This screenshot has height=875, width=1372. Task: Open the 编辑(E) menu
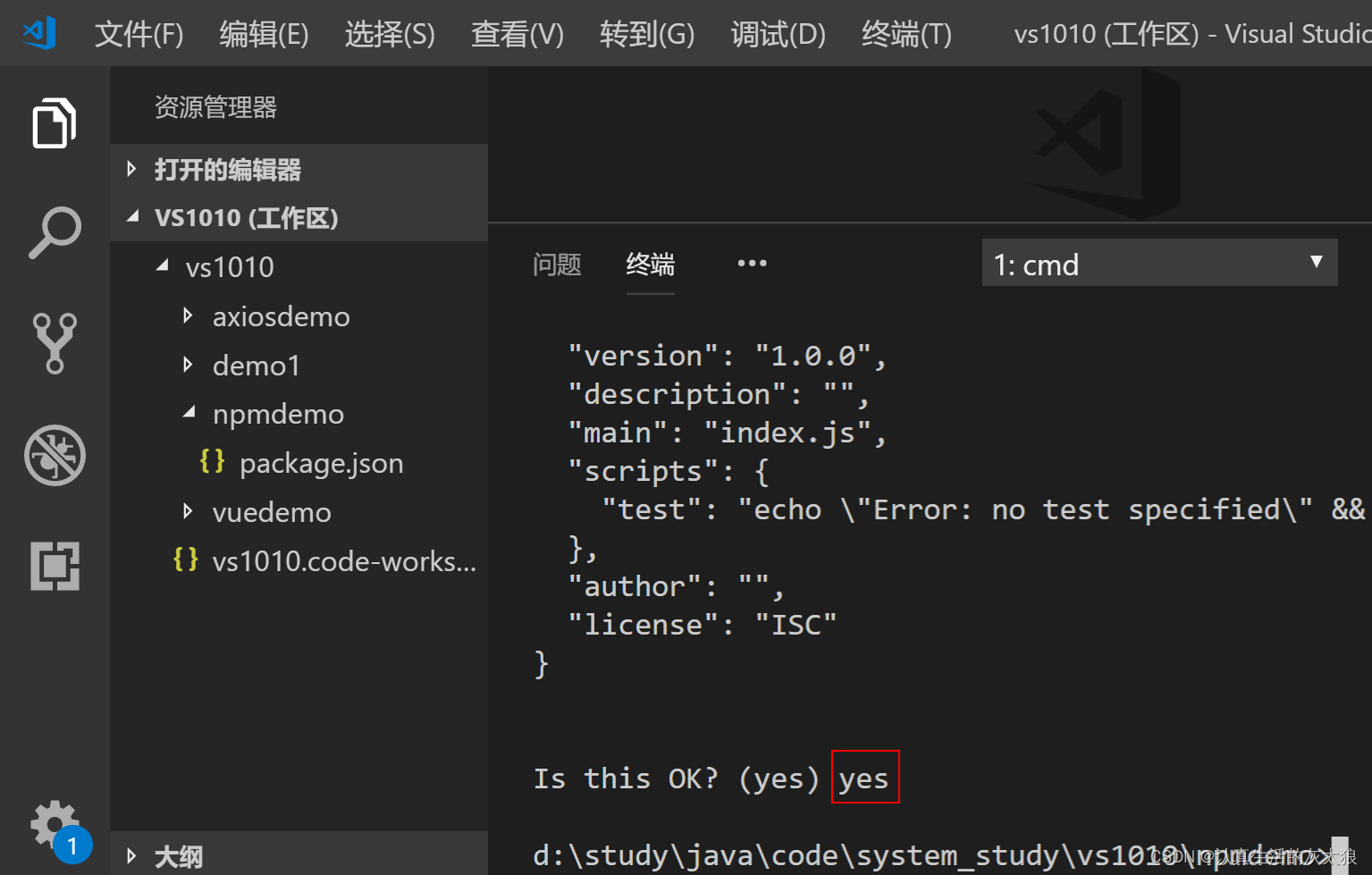tap(264, 34)
